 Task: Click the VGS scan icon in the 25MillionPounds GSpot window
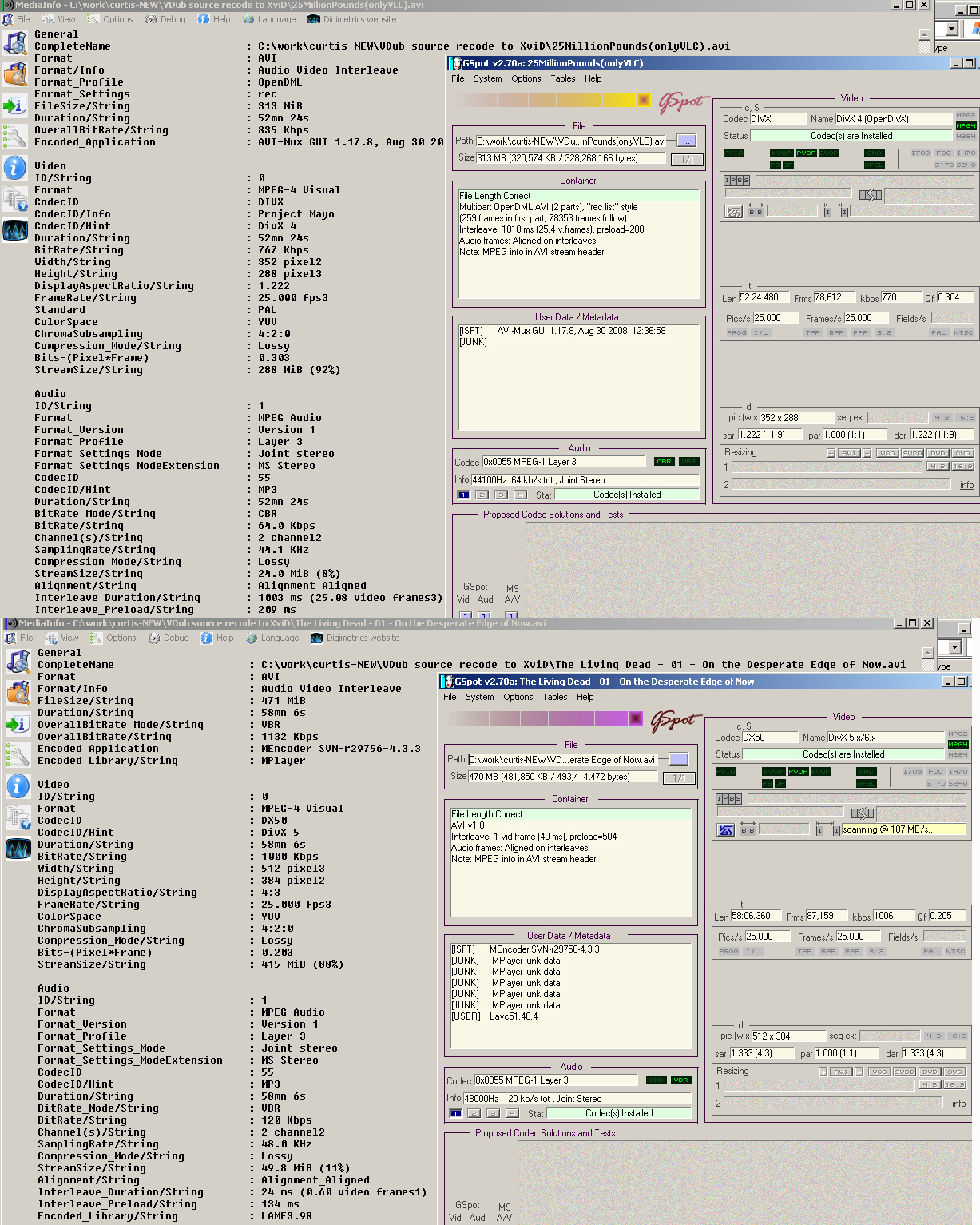tap(734, 211)
